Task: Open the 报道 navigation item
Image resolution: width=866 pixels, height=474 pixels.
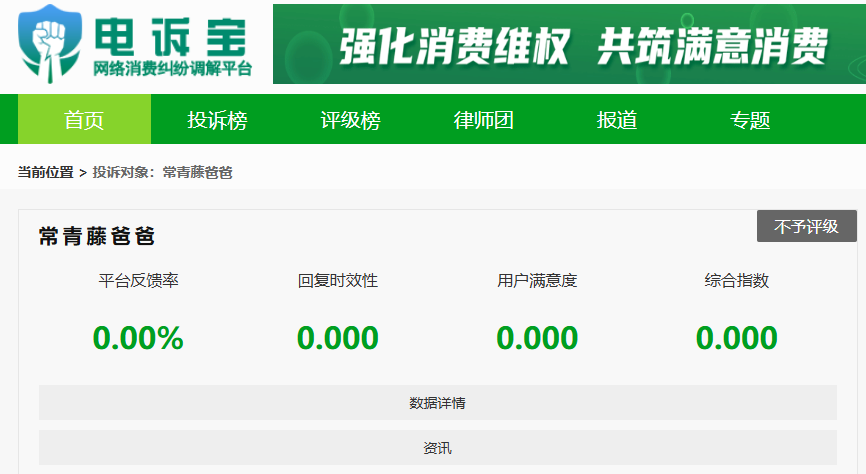Action: click(616, 119)
